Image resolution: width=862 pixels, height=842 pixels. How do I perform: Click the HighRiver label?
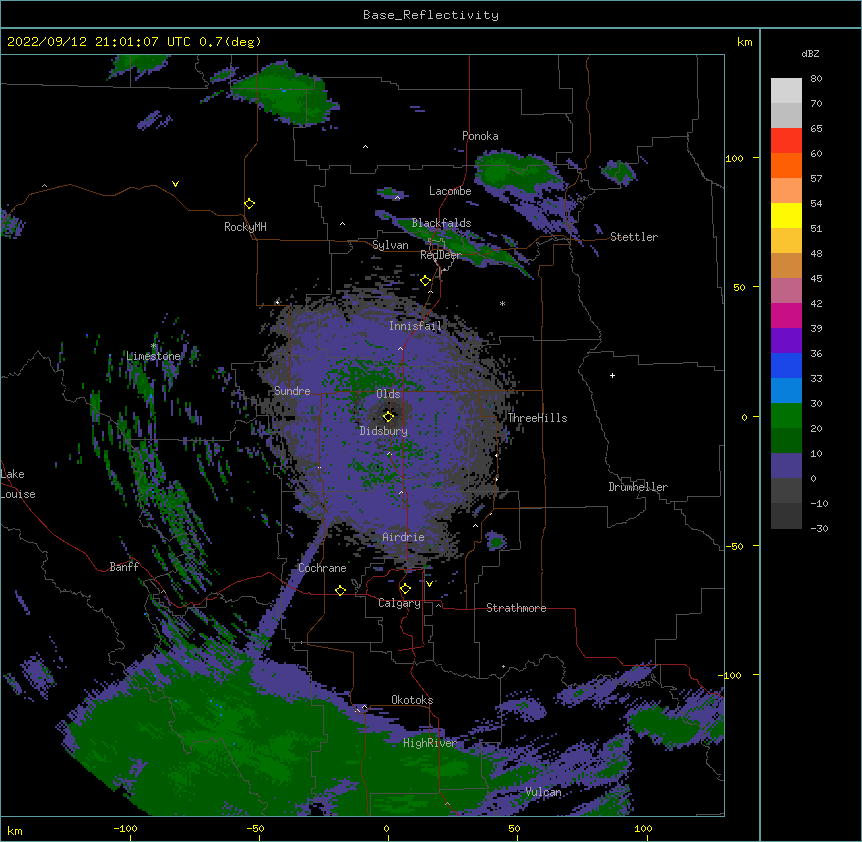(430, 743)
